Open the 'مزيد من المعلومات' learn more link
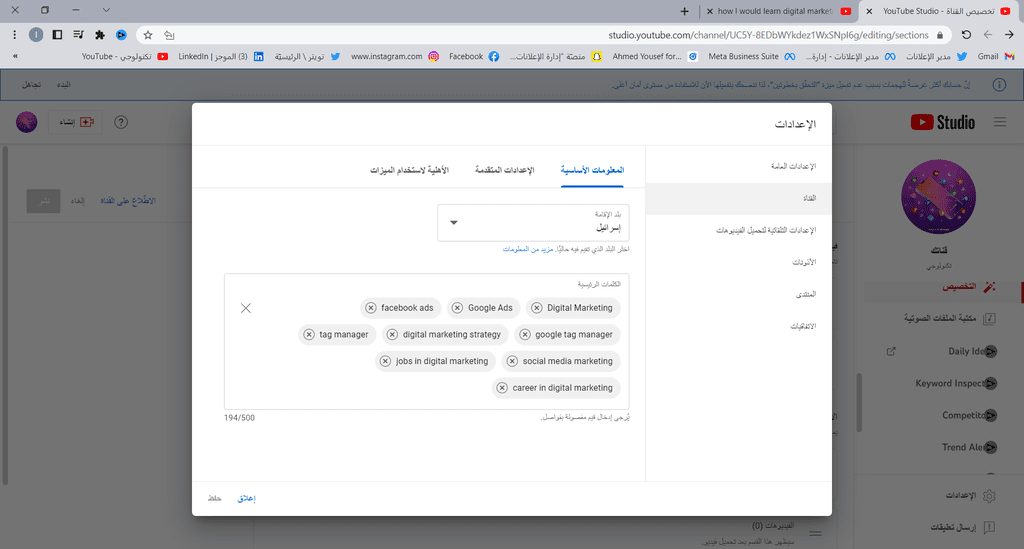Image resolution: width=1024 pixels, height=549 pixels. point(528,249)
